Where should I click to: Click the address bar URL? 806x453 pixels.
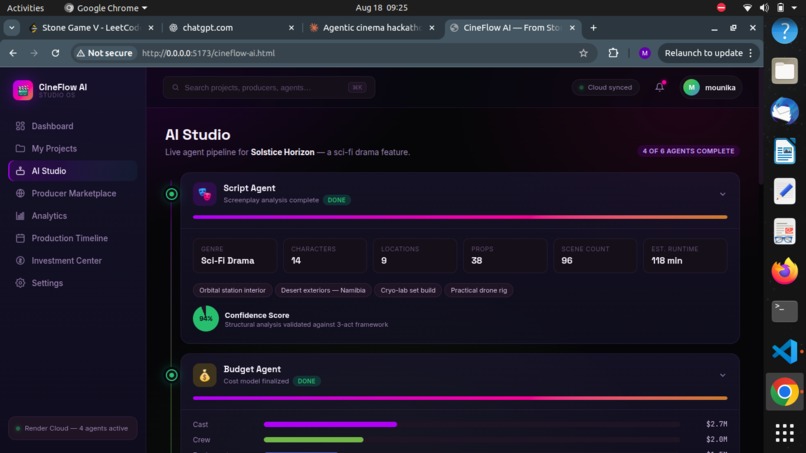(208, 53)
